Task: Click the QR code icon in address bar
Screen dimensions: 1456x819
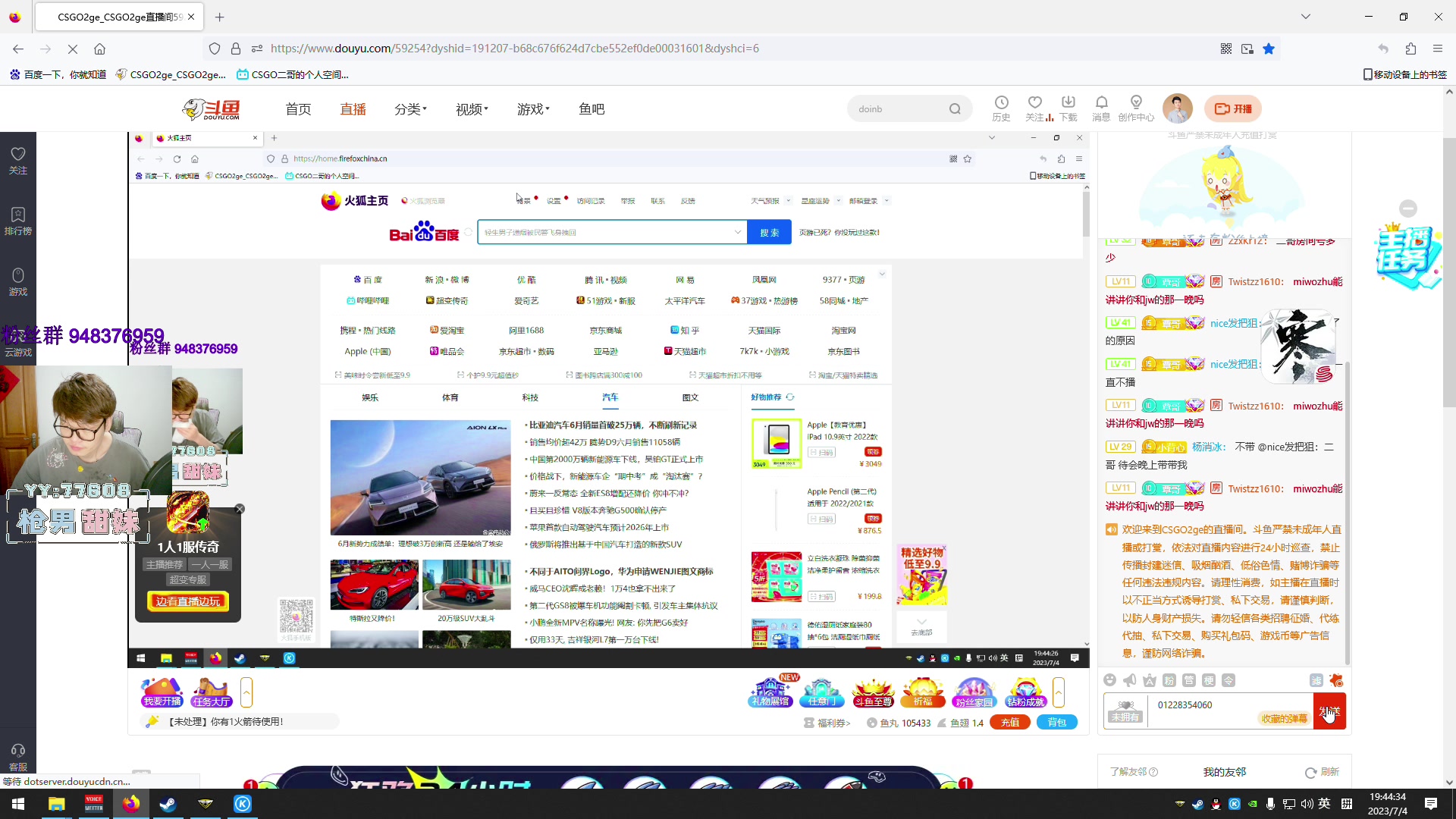Action: tap(1226, 49)
